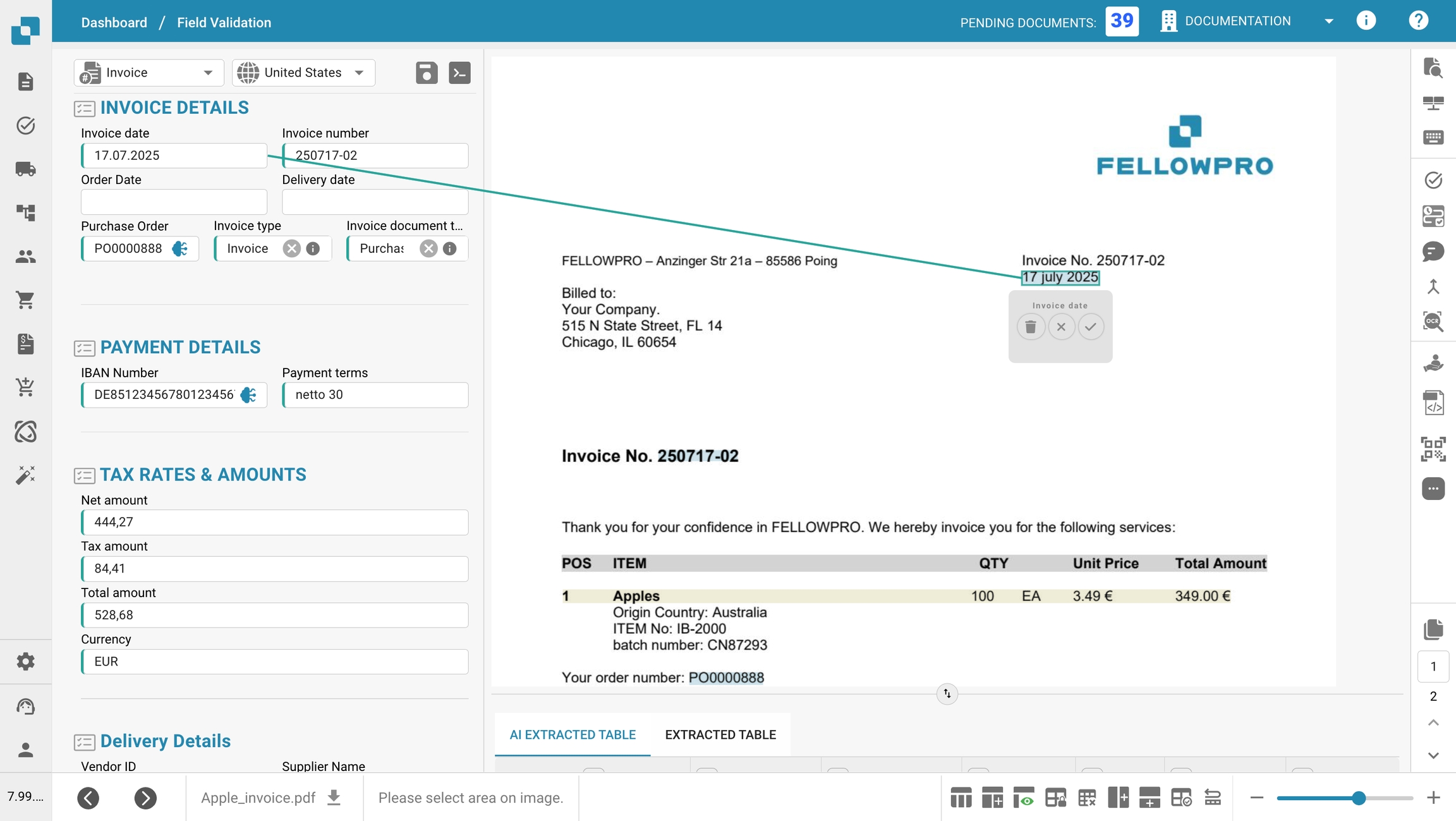Adjust the zoom level slider

tap(1358, 798)
